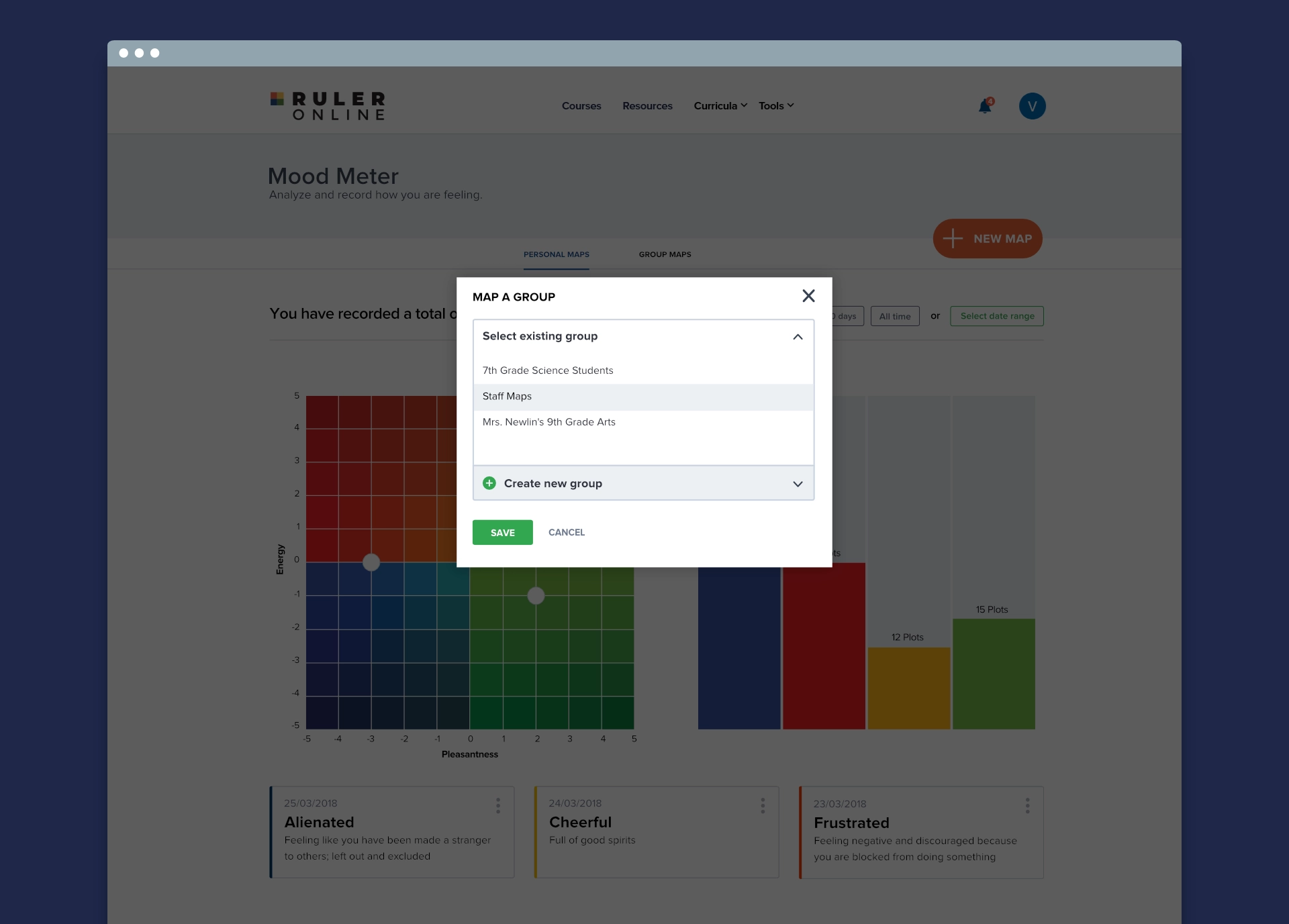Image resolution: width=1289 pixels, height=924 pixels.
Task: Open the Alienated mood entry card
Action: [392, 832]
